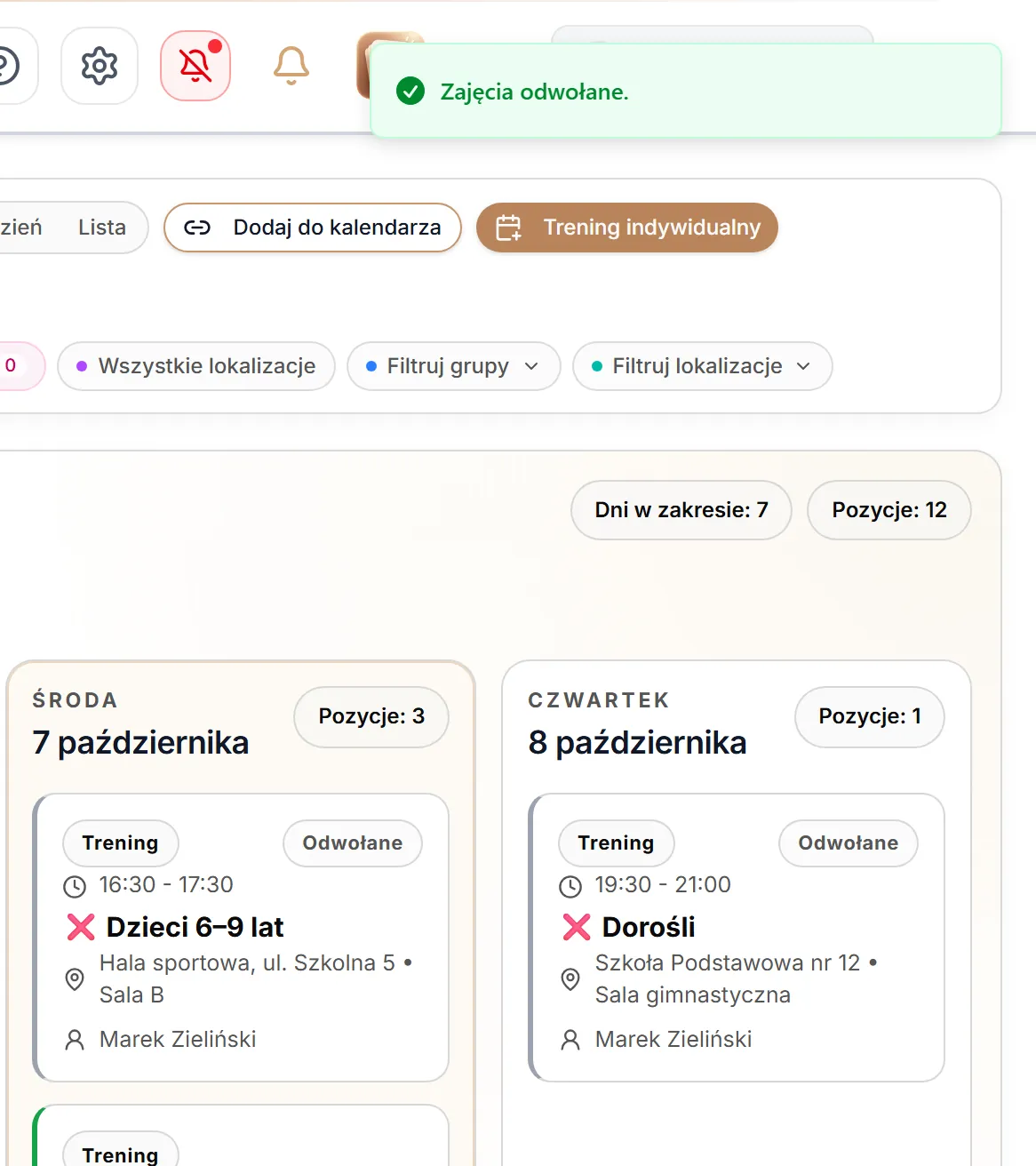Click the Czwartek 'Pozycje: 1' badge
1036x1166 pixels.
point(870,716)
